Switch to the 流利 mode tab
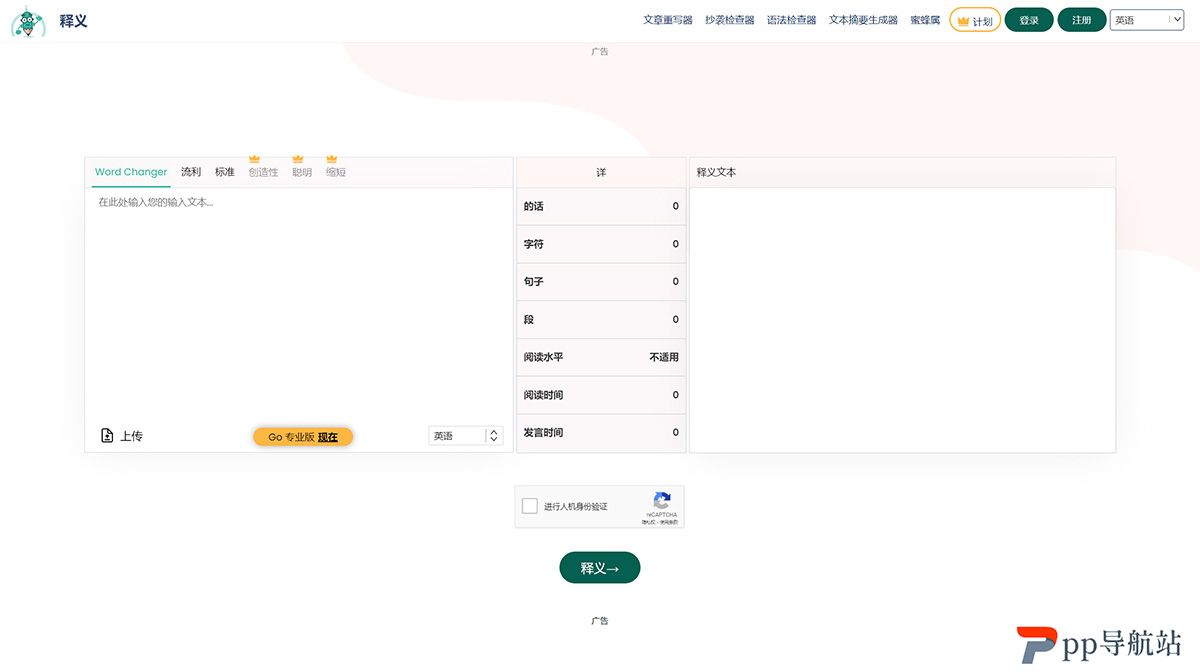 click(191, 172)
